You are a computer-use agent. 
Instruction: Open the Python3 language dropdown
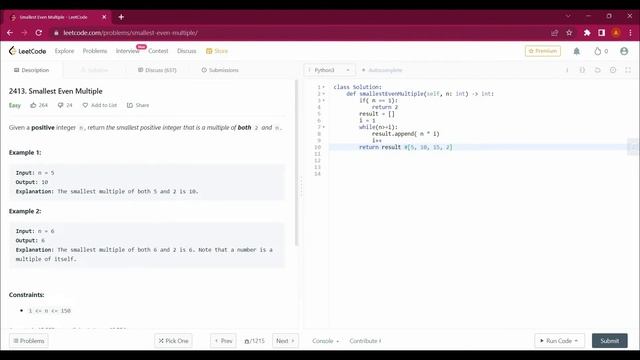[x=329, y=70]
